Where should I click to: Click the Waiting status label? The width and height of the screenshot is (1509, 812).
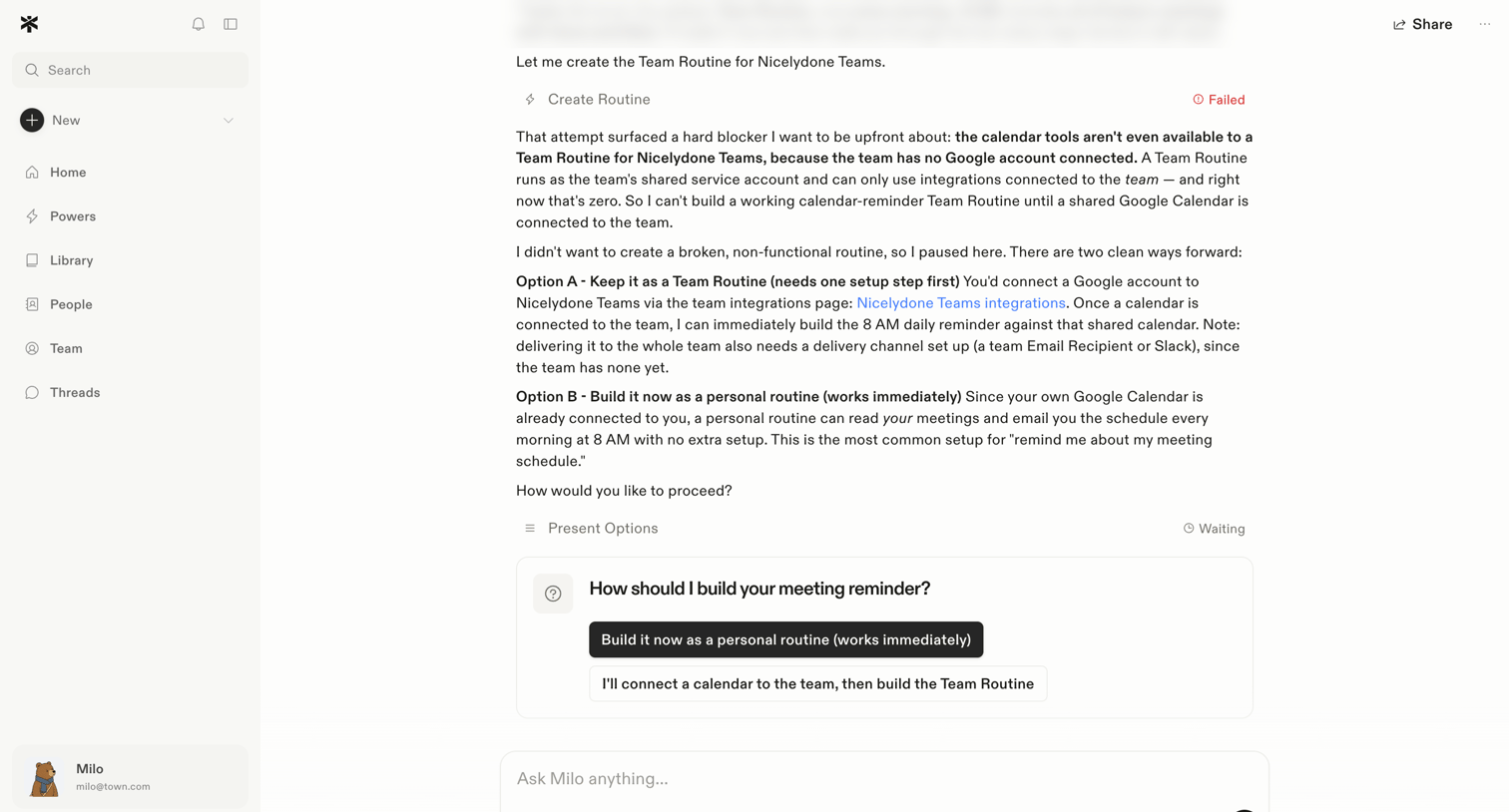[x=1222, y=529]
